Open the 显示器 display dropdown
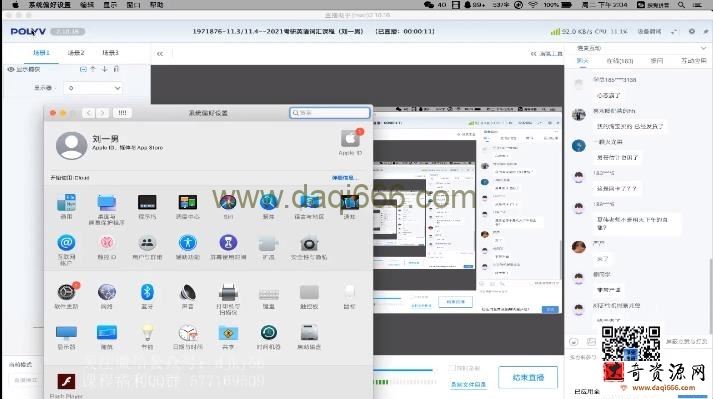 pyautogui.click(x=93, y=88)
